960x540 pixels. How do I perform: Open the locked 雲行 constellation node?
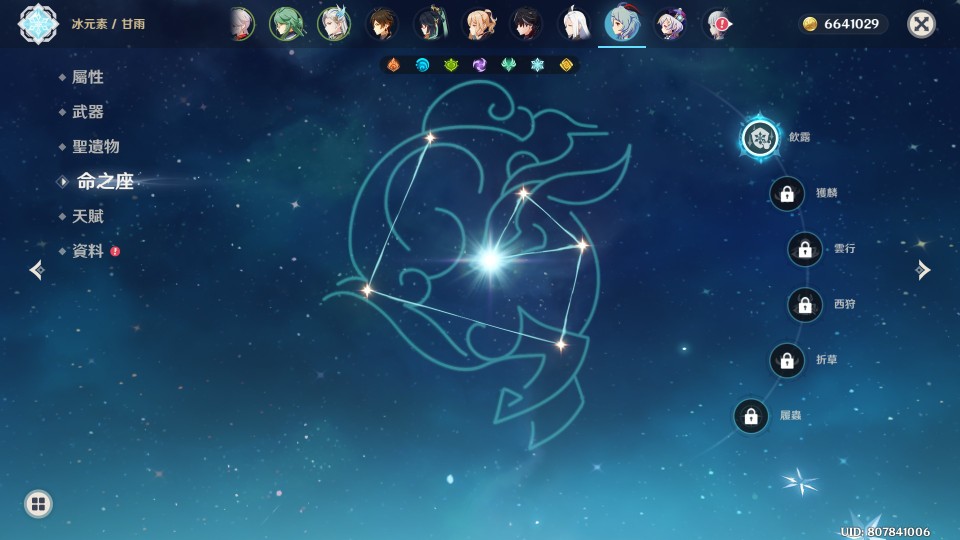[x=804, y=249]
